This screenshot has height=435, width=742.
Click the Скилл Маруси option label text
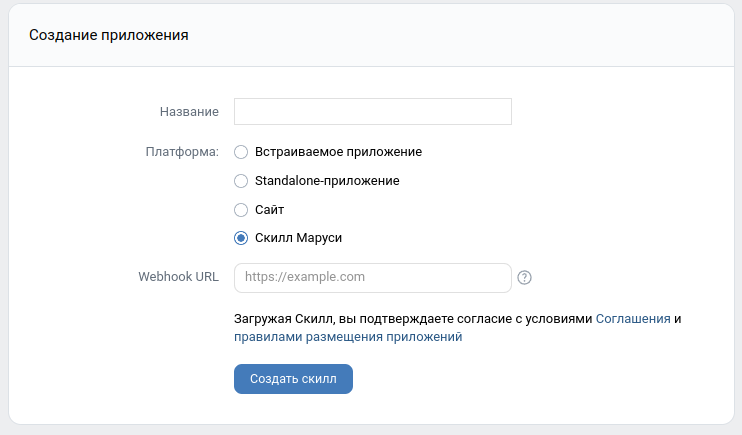(299, 238)
